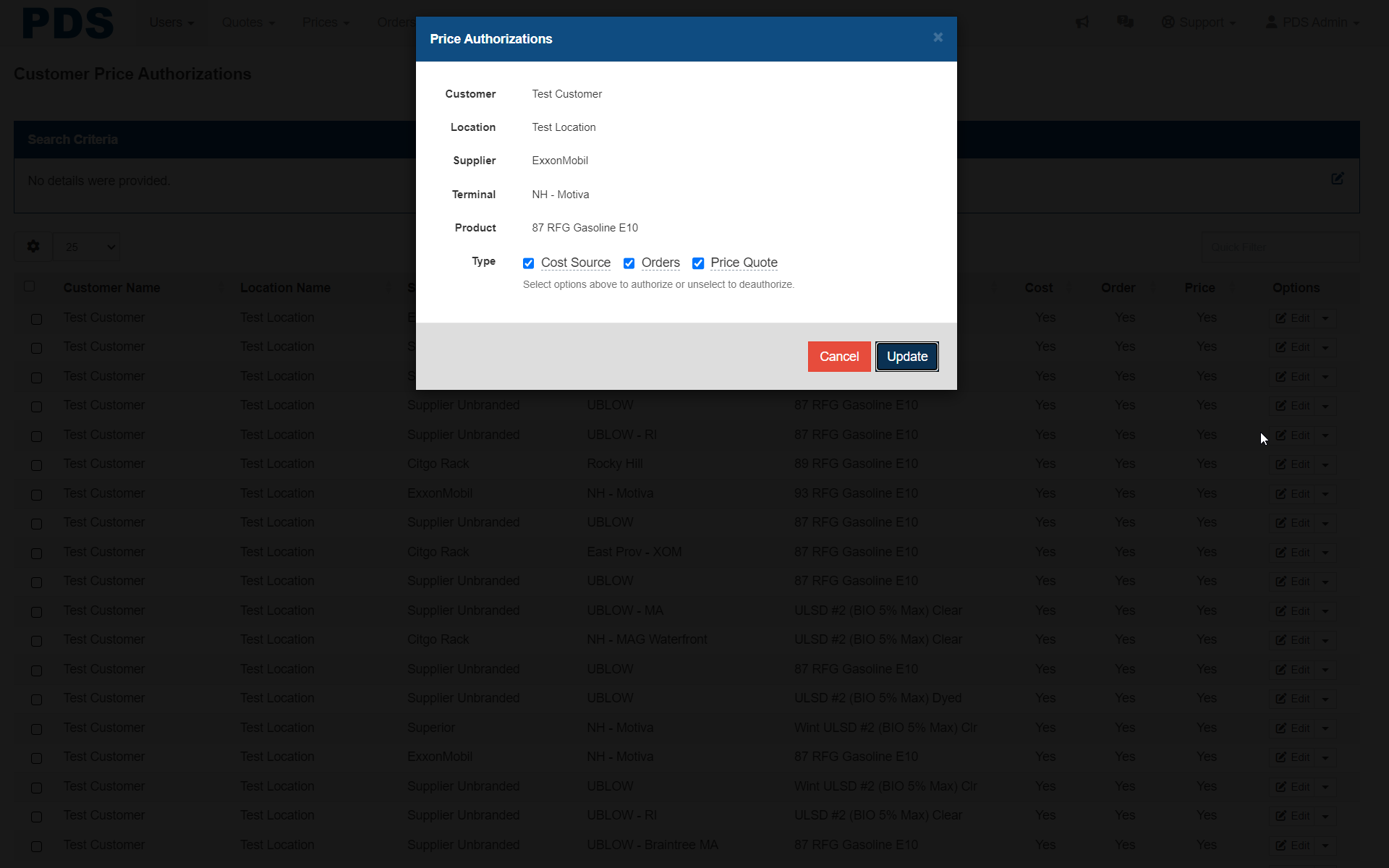The width and height of the screenshot is (1389, 868).
Task: Open the Users menu
Action: click(171, 22)
